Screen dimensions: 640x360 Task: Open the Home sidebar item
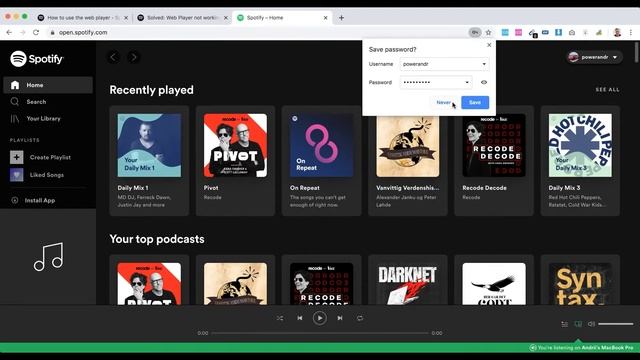[x=48, y=85]
